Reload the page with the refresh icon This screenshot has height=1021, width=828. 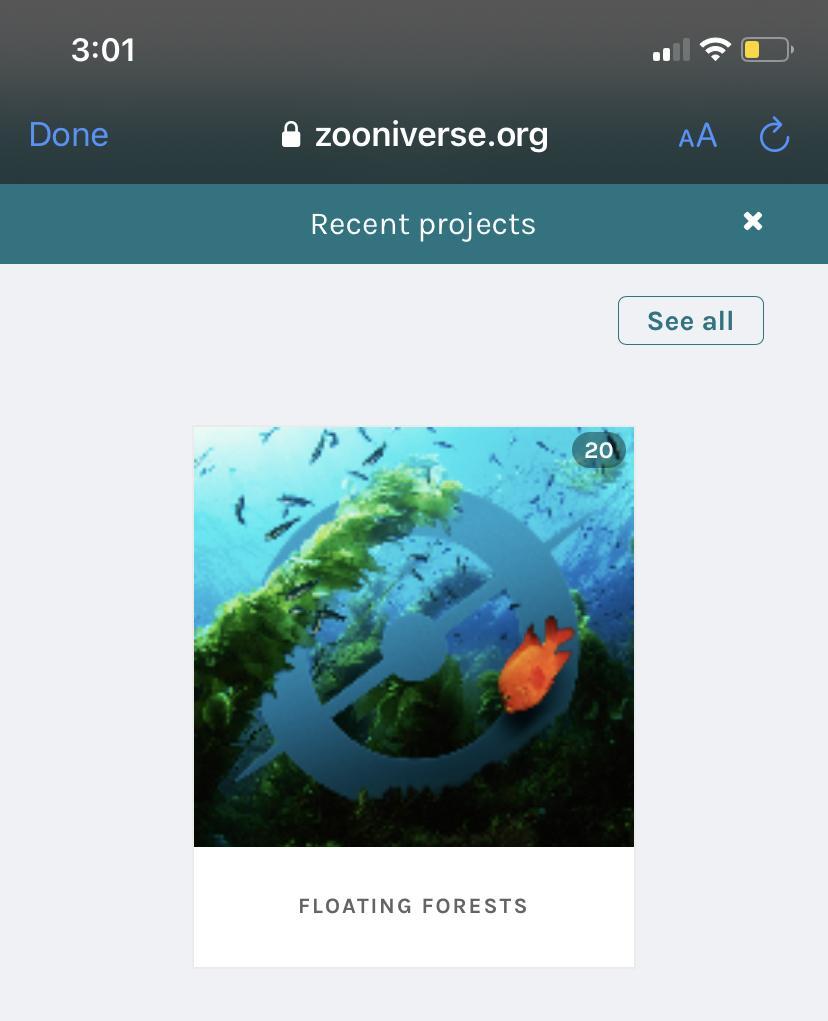click(774, 135)
